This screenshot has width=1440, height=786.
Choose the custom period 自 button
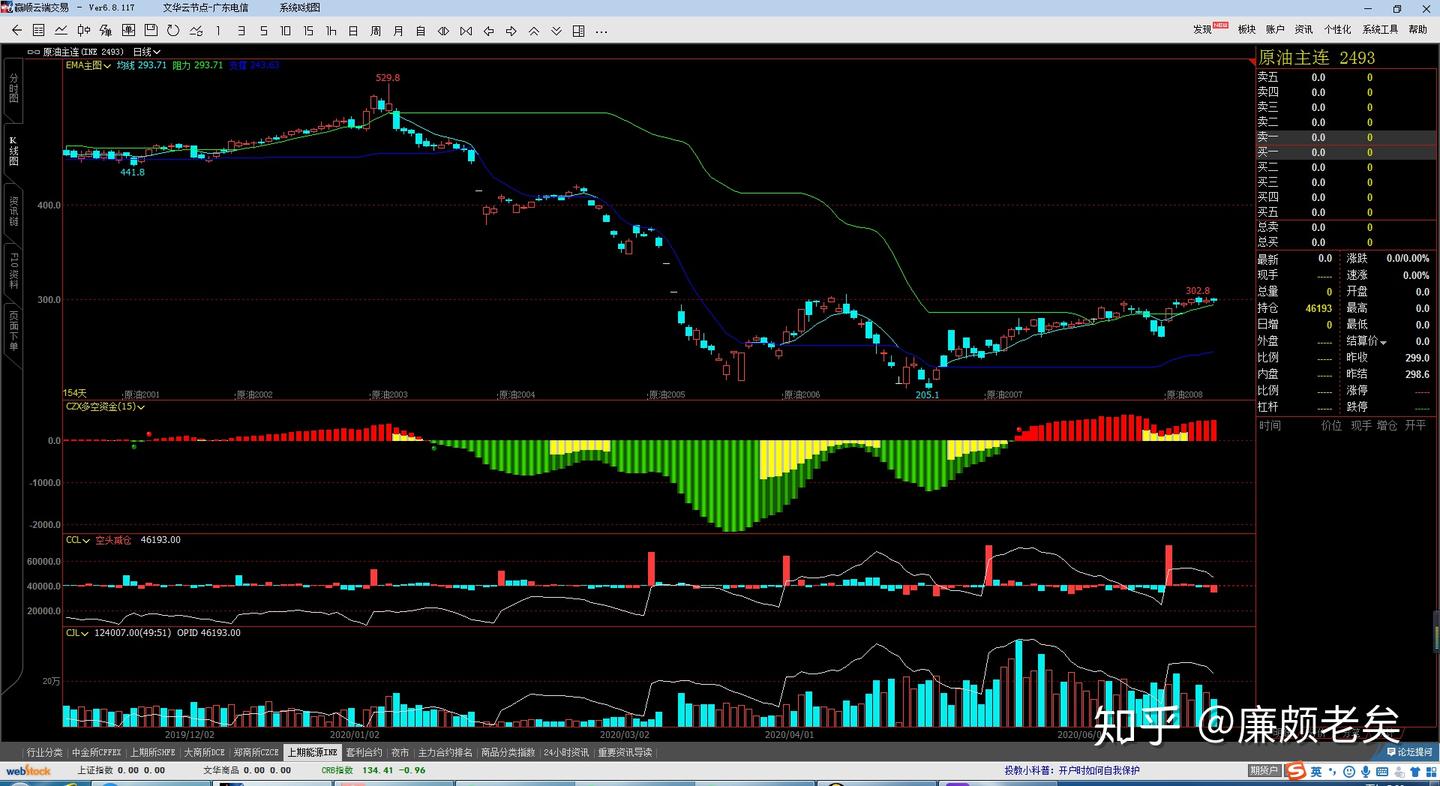[421, 31]
